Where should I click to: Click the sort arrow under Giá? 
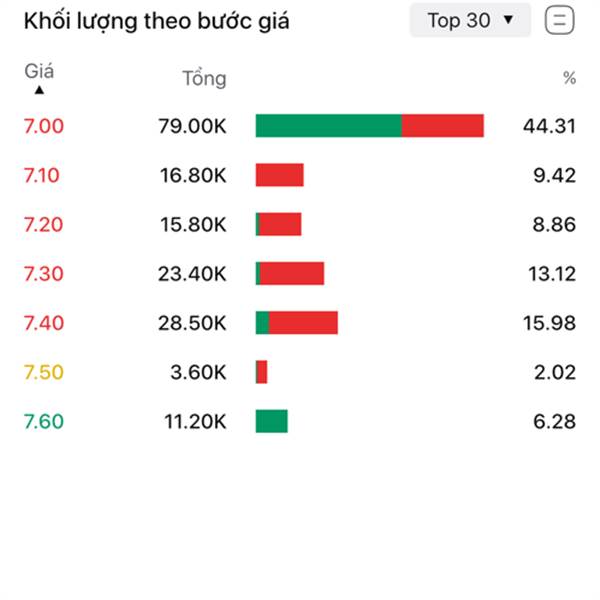coord(39,90)
